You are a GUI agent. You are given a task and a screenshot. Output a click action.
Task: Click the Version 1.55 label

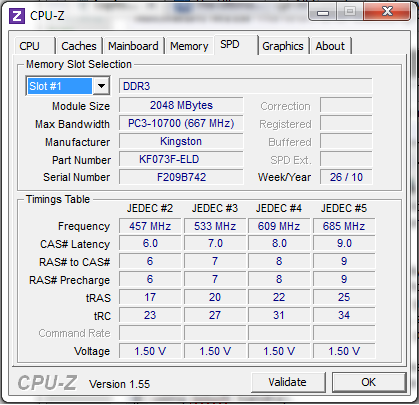click(119, 384)
